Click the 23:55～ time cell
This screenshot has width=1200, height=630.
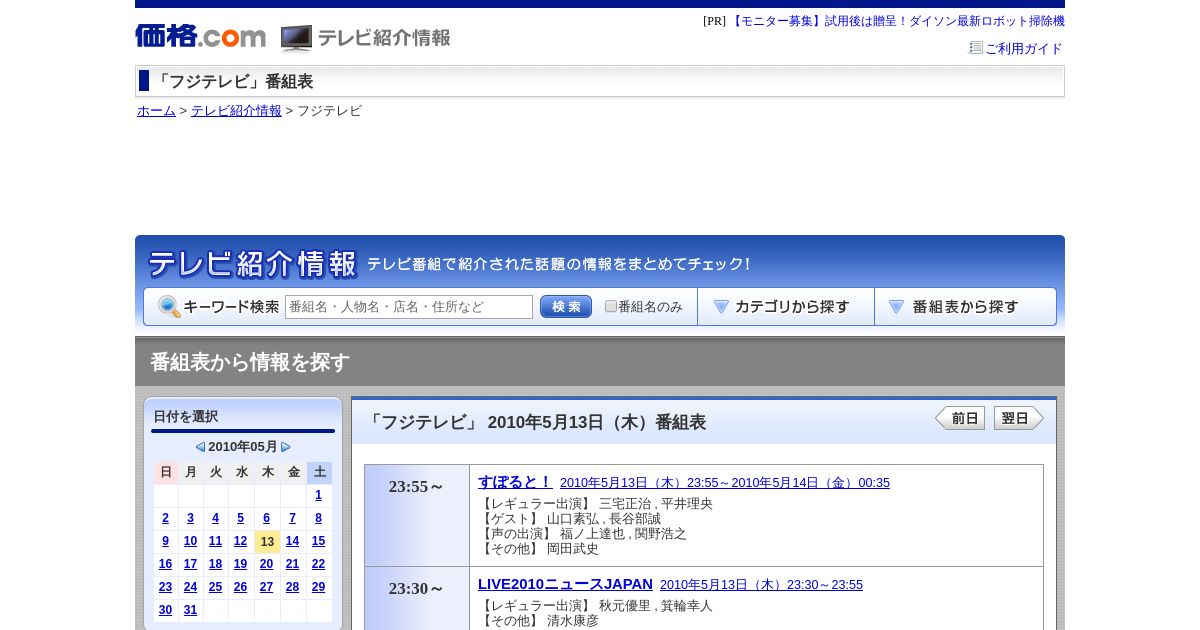coord(417,515)
